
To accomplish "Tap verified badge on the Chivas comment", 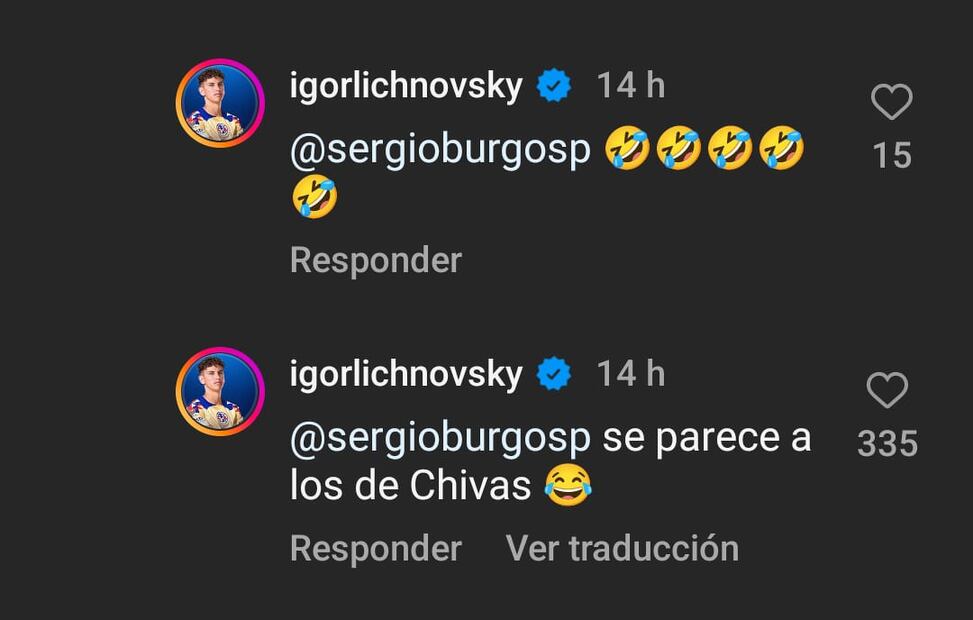I will point(554,374).
